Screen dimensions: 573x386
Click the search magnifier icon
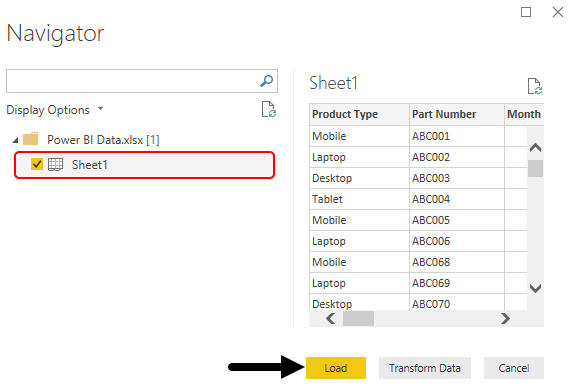266,81
